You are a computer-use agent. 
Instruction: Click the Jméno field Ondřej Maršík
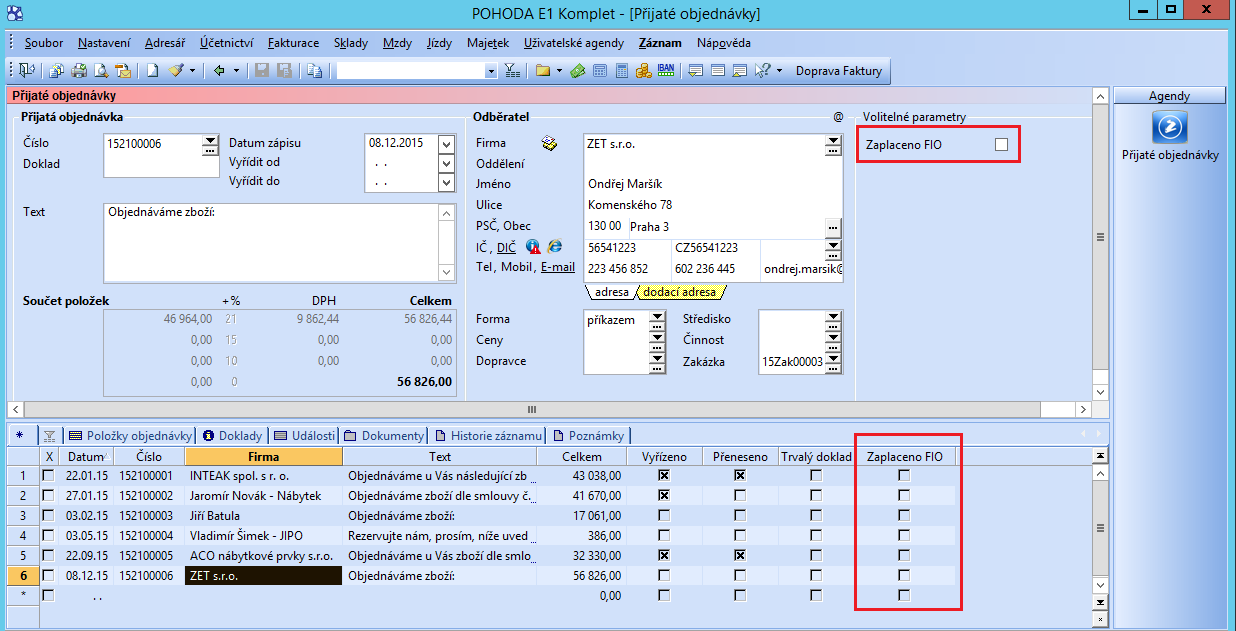713,184
